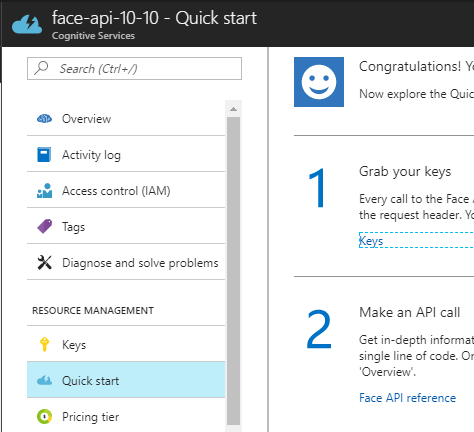Open the Tags section
This screenshot has width=474, height=432.
[x=126, y=226]
